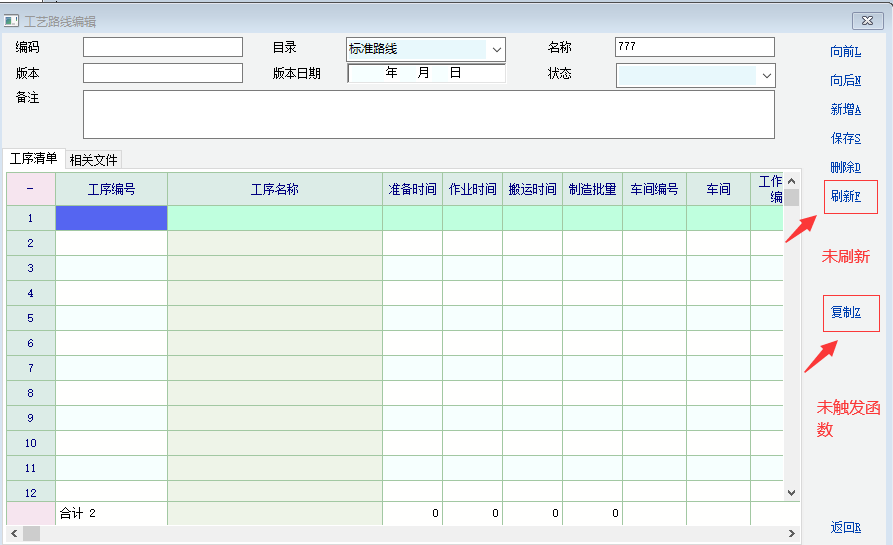Click the 向后 (next) button
Screen dimensions: 893x545
click(x=845, y=81)
